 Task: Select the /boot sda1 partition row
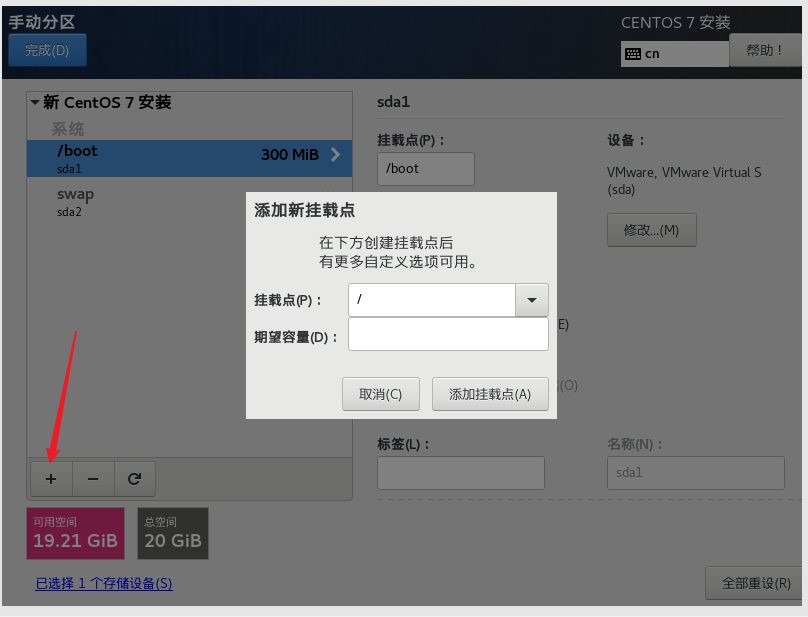[x=190, y=158]
